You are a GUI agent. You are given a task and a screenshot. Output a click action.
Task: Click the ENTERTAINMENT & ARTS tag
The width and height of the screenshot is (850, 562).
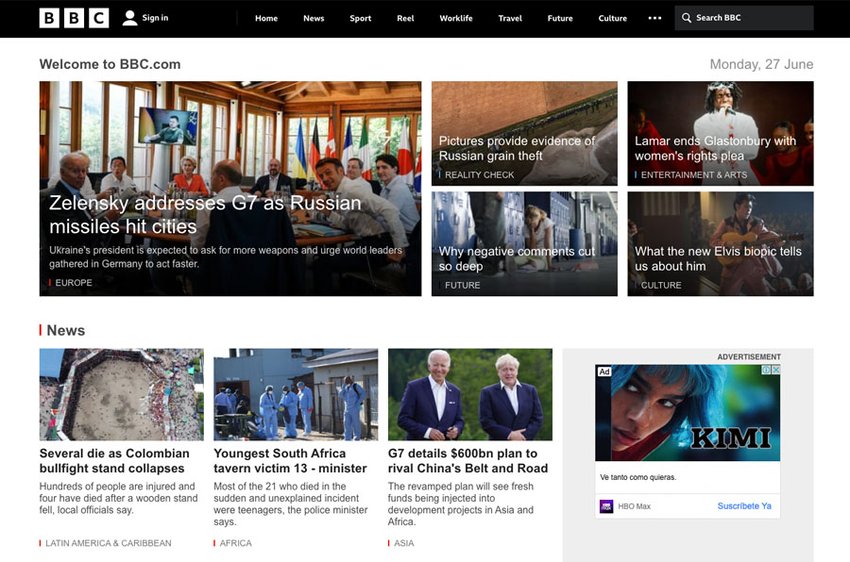pos(694,175)
